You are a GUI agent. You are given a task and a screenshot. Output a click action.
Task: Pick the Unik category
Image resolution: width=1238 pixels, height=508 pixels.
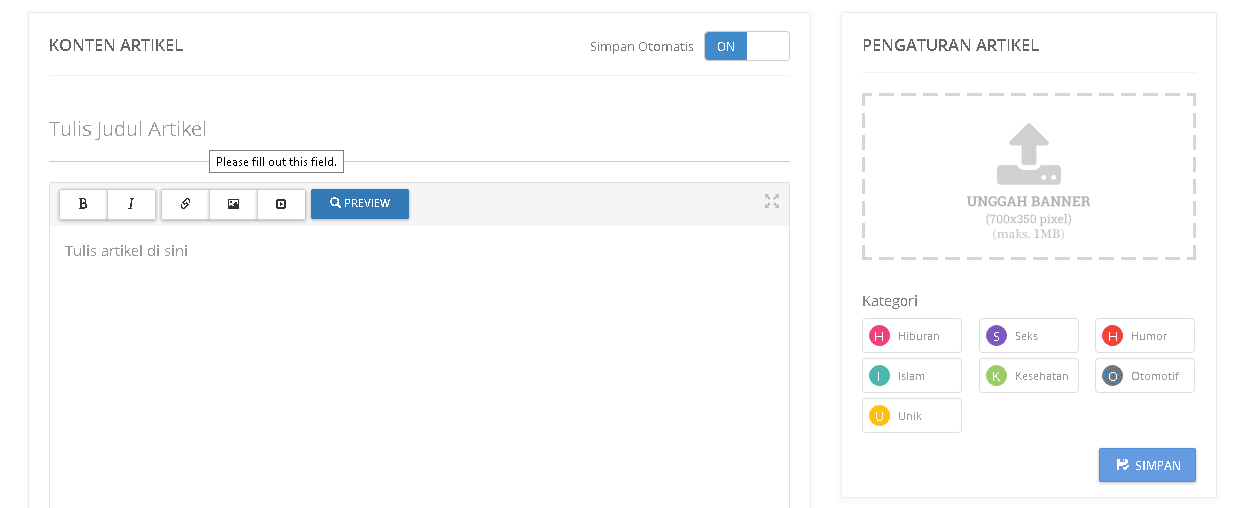pyautogui.click(x=912, y=416)
